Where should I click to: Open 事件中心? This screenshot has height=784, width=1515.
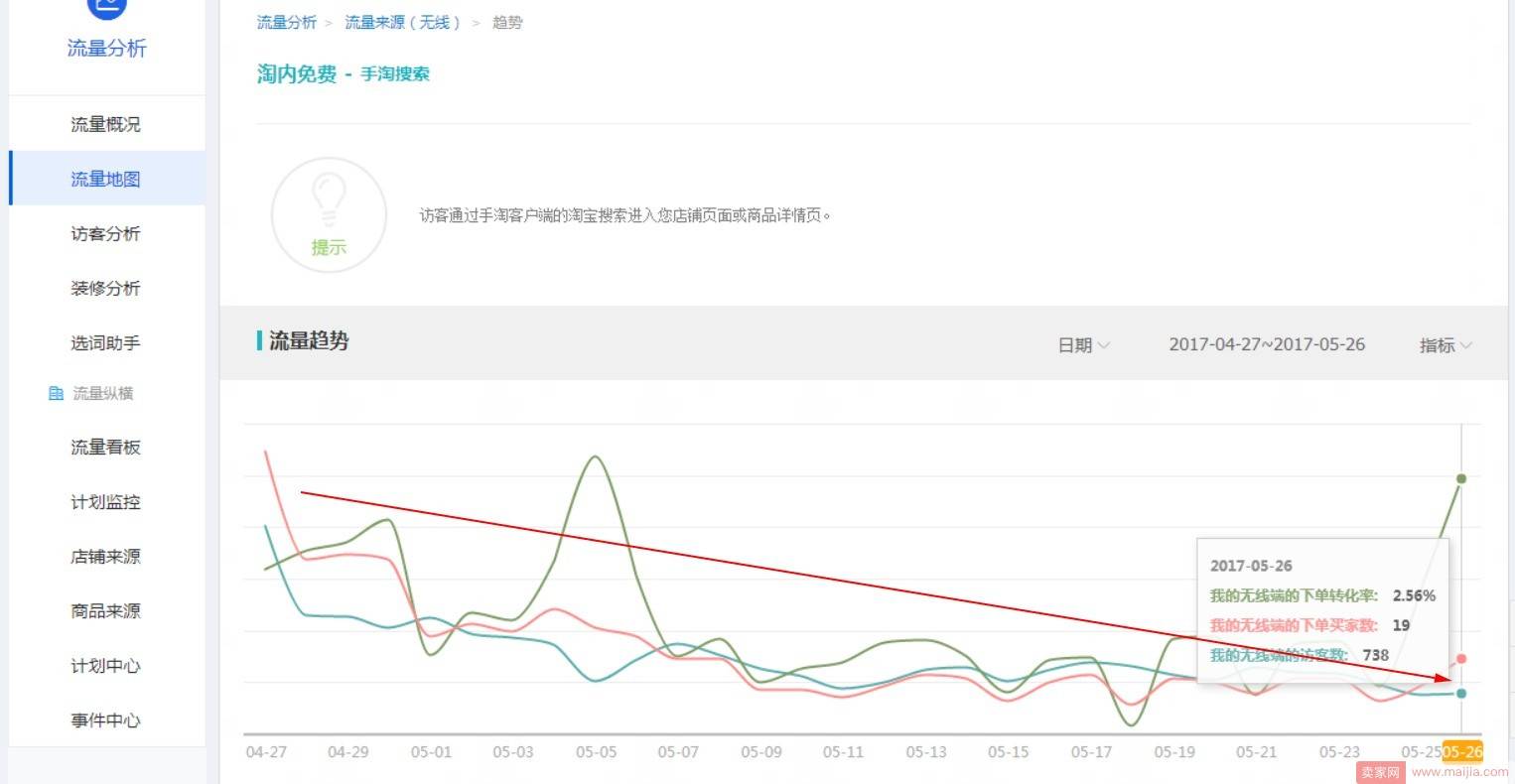coord(105,719)
